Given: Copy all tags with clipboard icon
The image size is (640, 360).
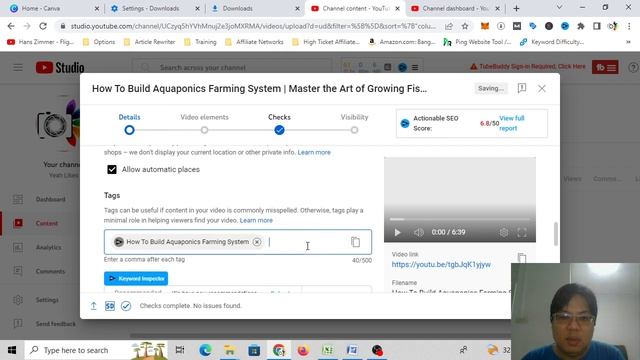Looking at the screenshot, I should 356,242.
